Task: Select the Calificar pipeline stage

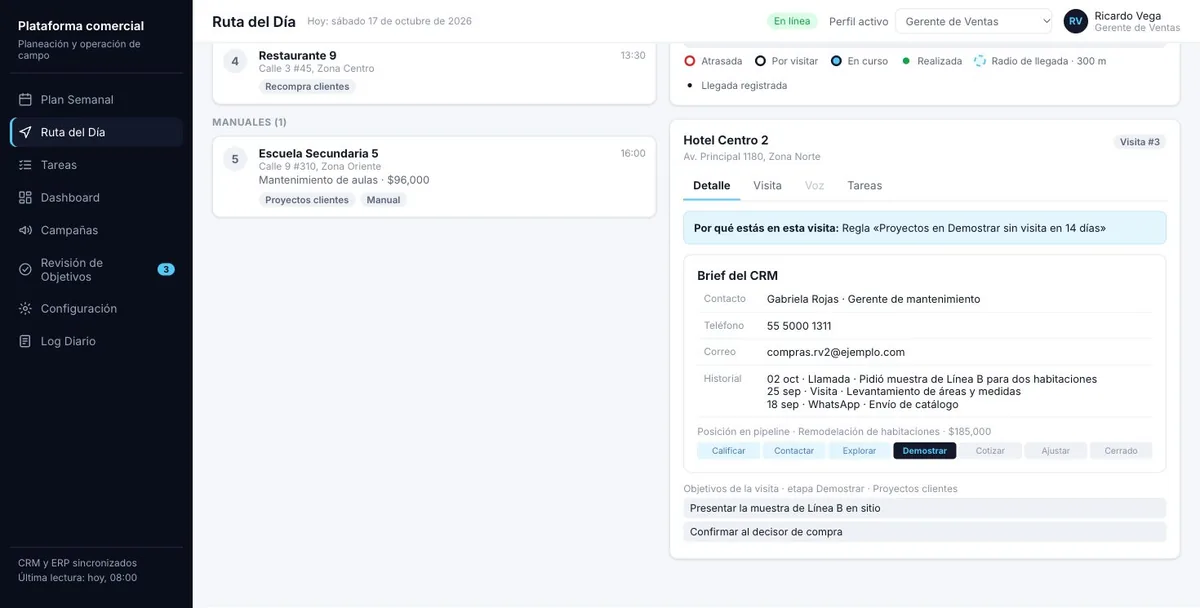Action: coord(729,451)
